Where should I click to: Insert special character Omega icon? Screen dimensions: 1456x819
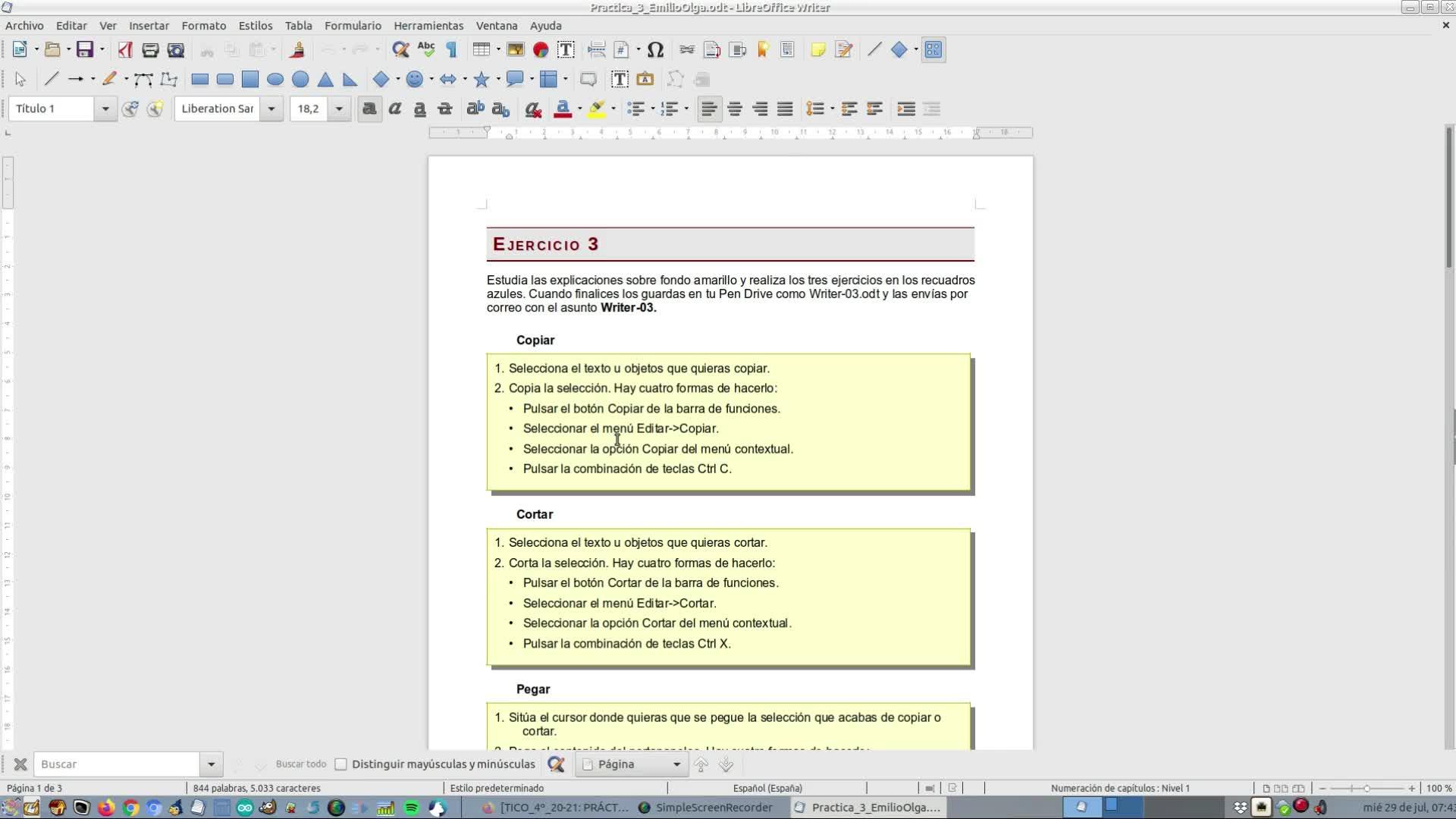pyautogui.click(x=656, y=50)
